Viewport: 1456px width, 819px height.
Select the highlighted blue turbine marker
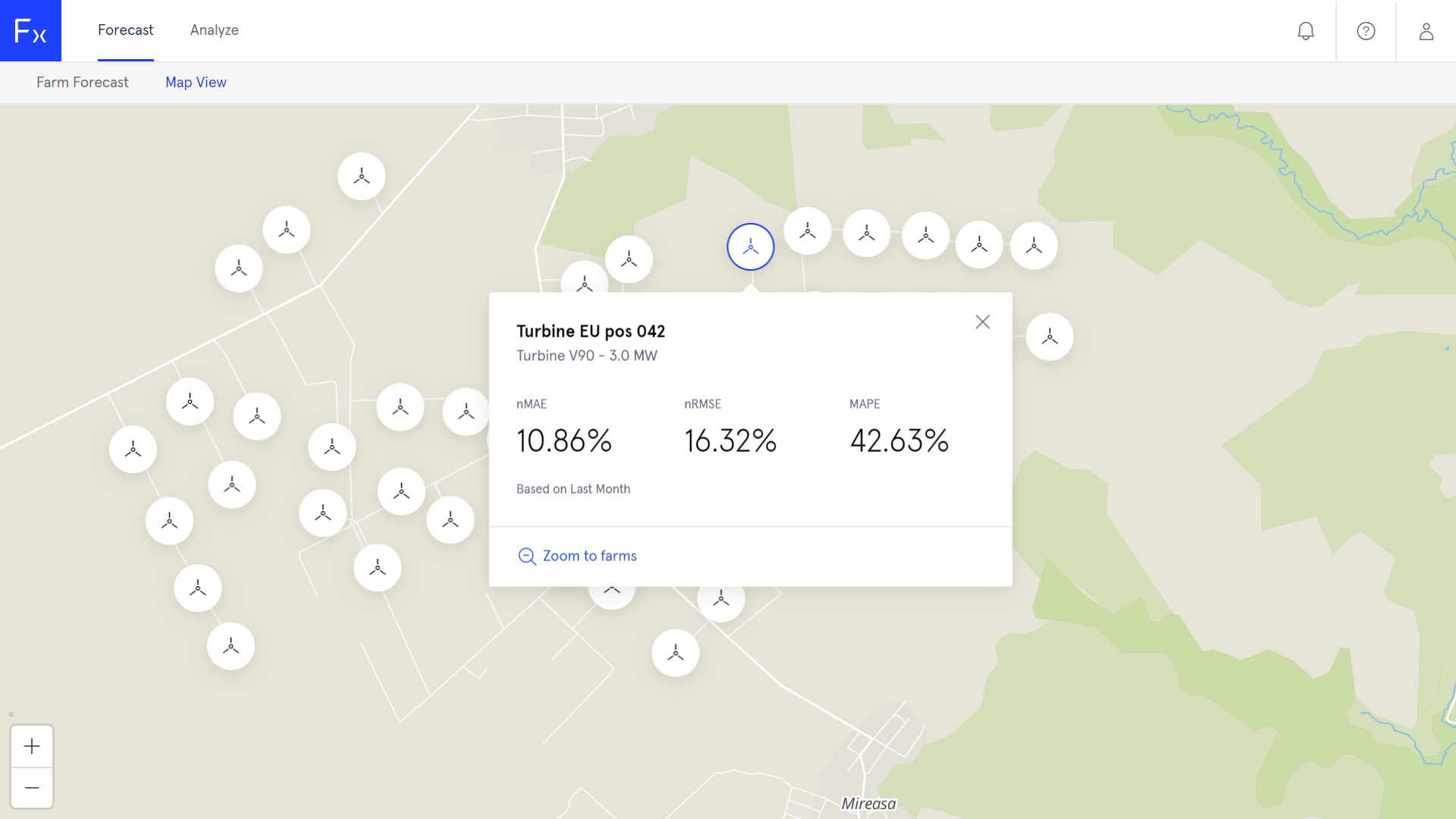coord(751,246)
